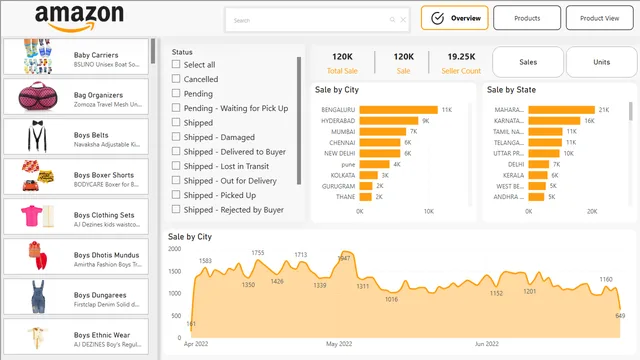This screenshot has width=640, height=360.
Task: Select the Boys Dungarees image
Action: pyautogui.click(x=38, y=297)
